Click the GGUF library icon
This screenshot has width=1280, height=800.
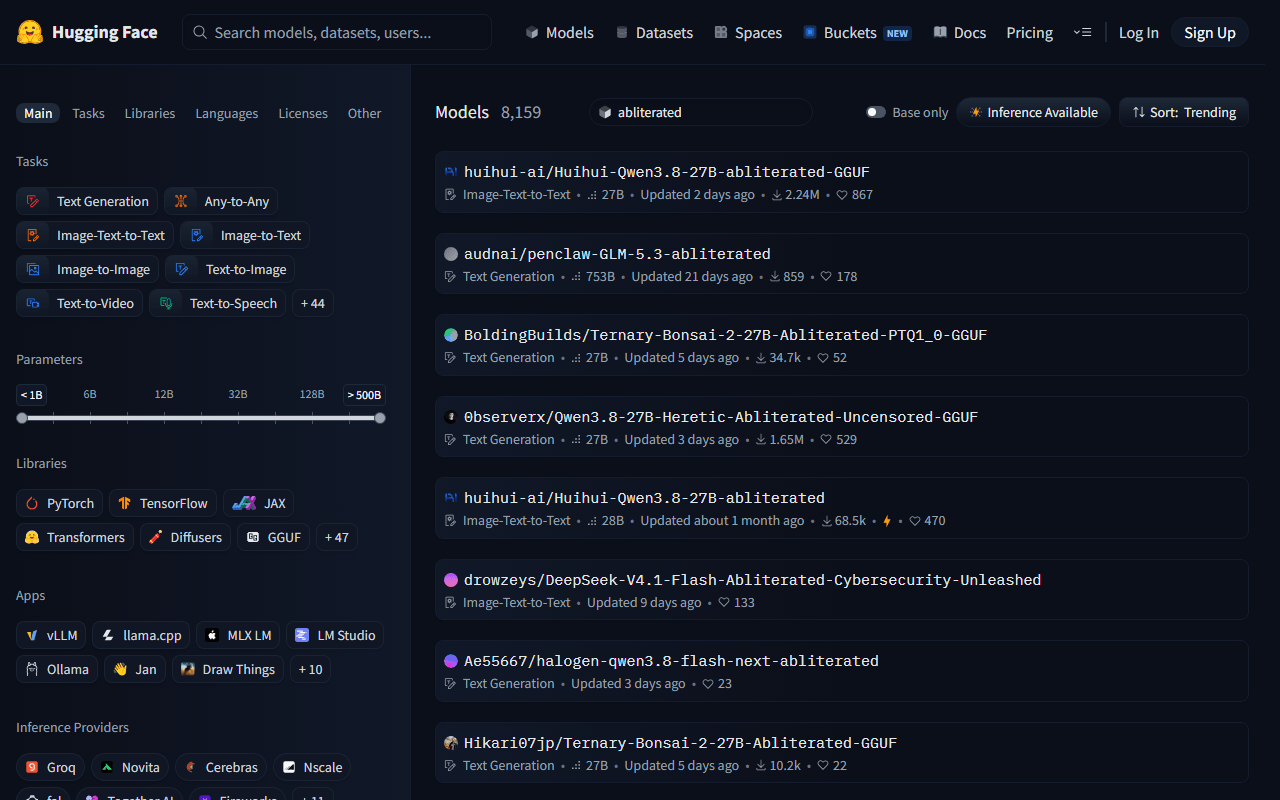254,537
